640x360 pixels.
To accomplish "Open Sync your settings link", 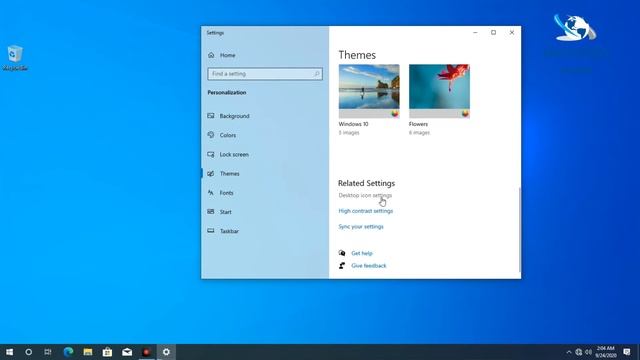I will pyautogui.click(x=361, y=227).
